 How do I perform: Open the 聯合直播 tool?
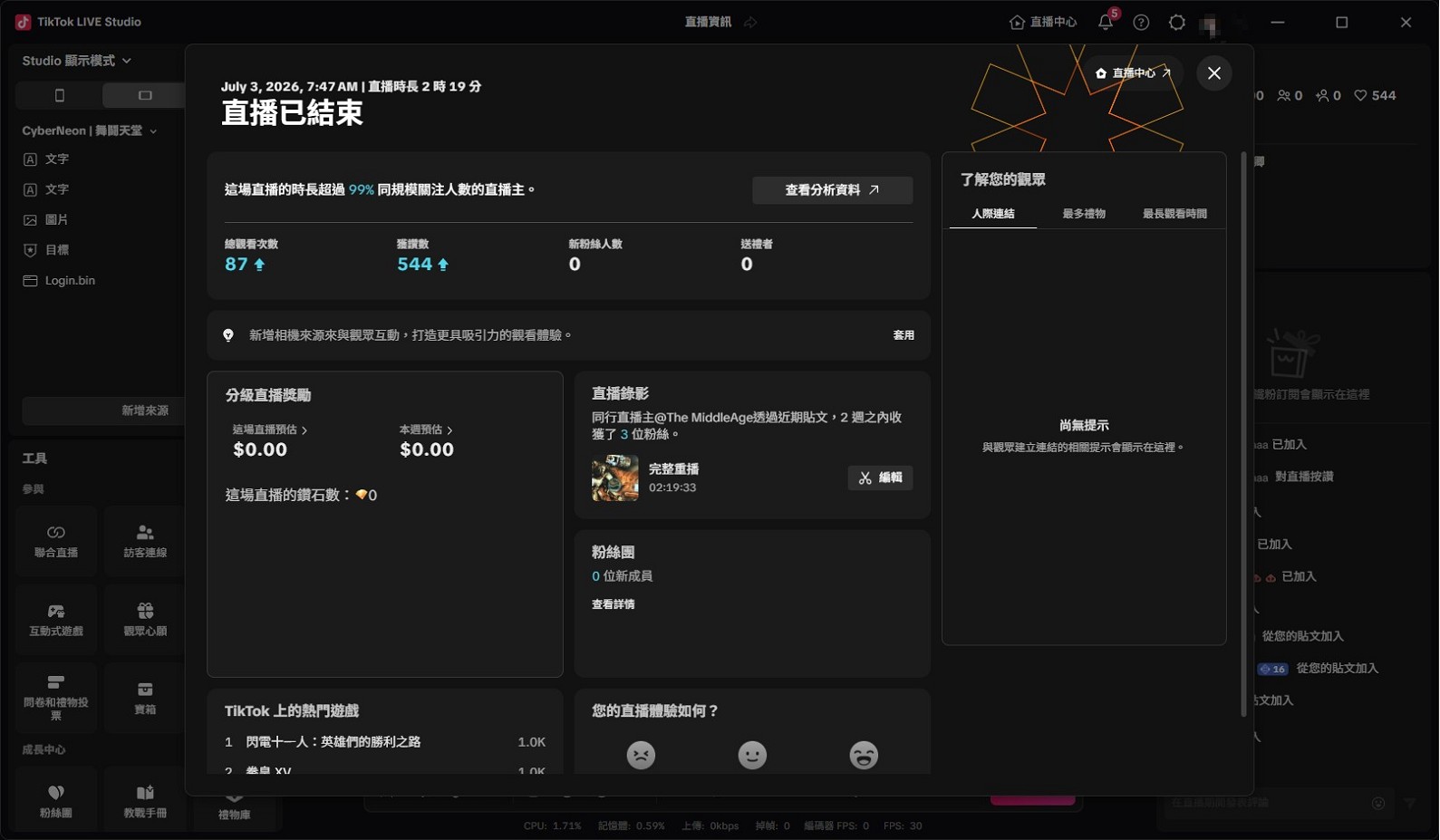(56, 541)
